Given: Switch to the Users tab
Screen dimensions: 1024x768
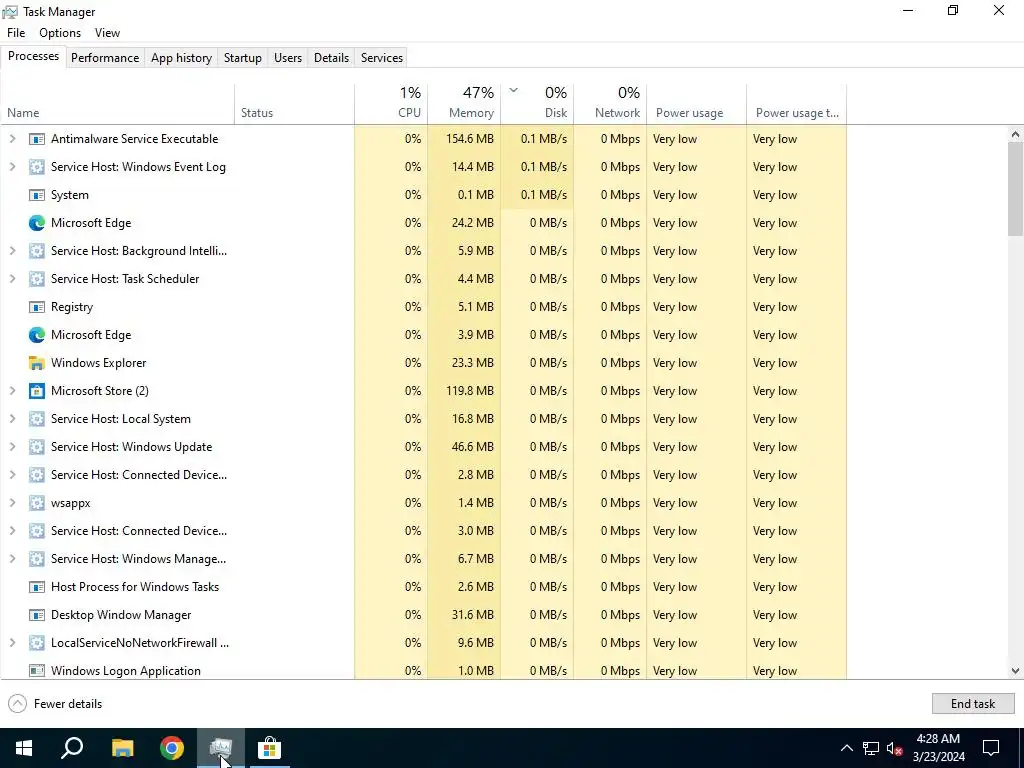Looking at the screenshot, I should tap(288, 57).
